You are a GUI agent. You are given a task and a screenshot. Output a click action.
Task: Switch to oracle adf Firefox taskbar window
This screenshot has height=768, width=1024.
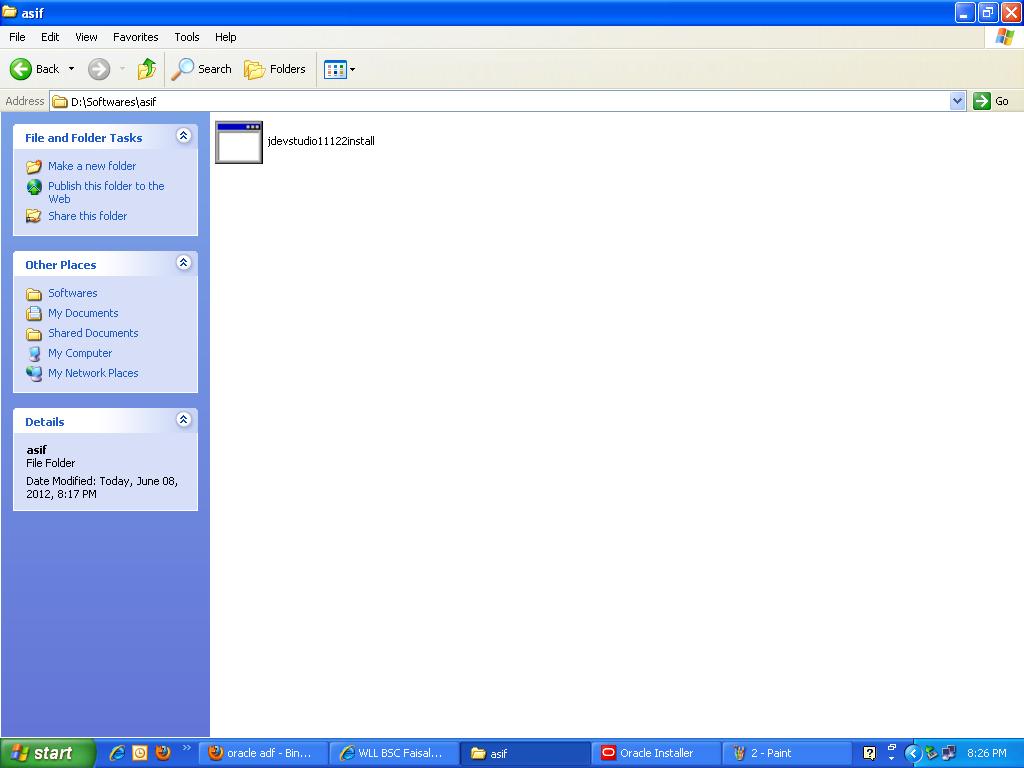263,753
